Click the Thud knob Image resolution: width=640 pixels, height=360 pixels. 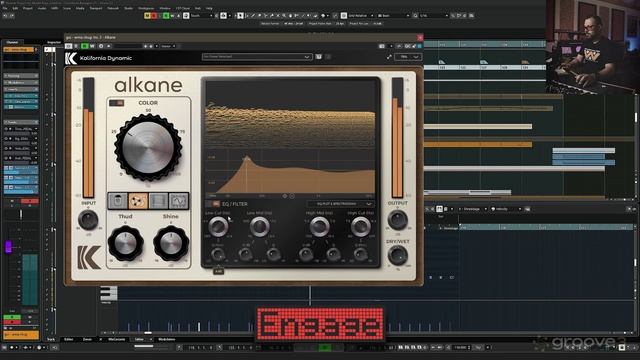pyautogui.click(x=125, y=243)
